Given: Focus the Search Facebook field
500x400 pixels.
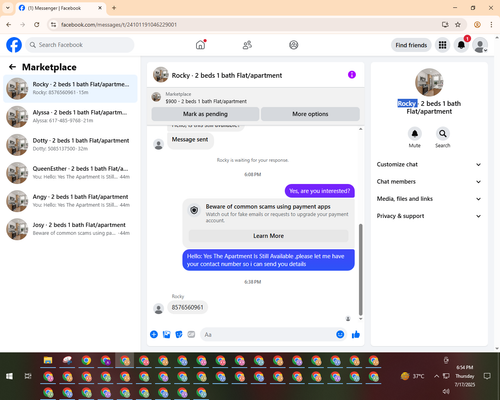Looking at the screenshot, I should pos(80,45).
